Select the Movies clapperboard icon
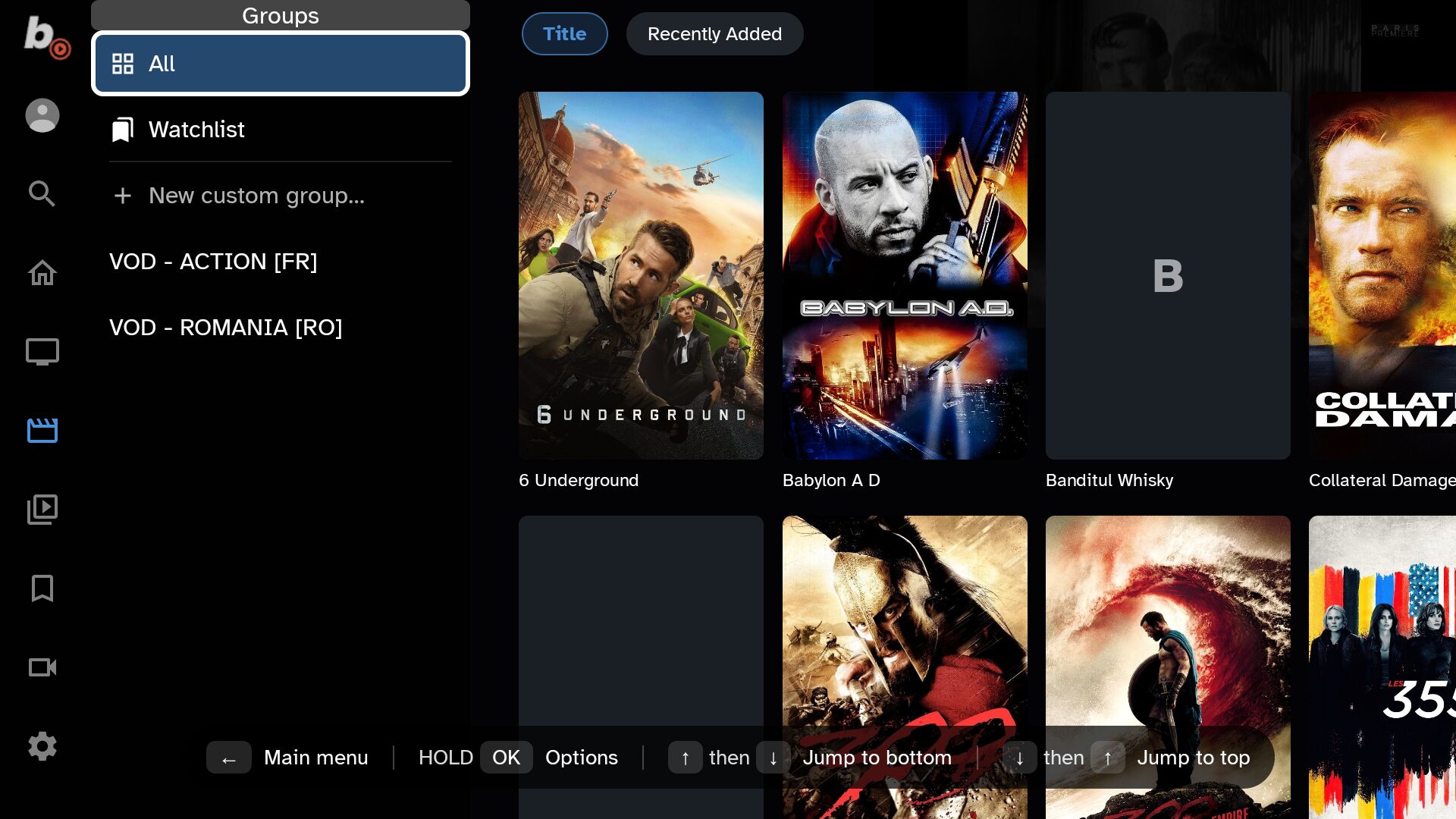The image size is (1456, 819). coord(42,430)
